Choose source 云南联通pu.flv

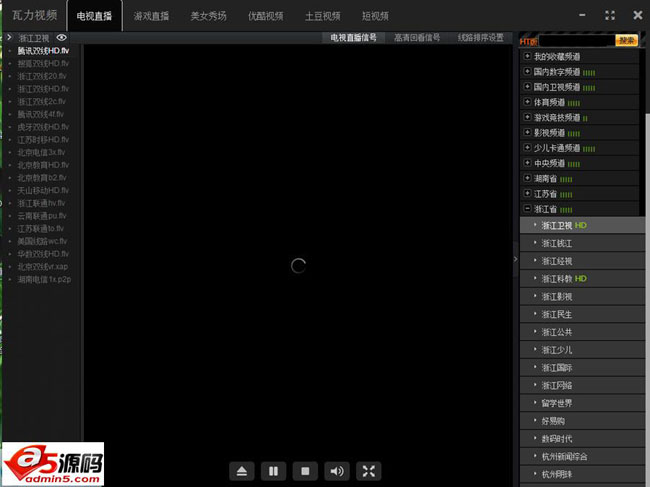coord(42,216)
